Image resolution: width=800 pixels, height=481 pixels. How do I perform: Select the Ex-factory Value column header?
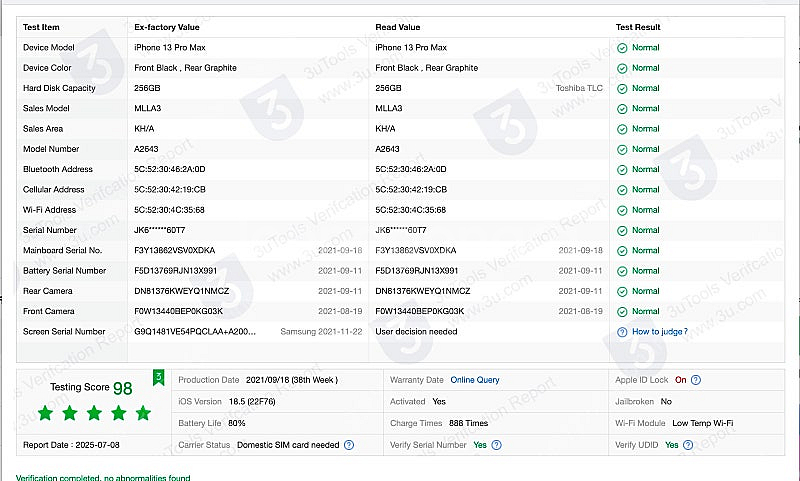[x=167, y=27]
